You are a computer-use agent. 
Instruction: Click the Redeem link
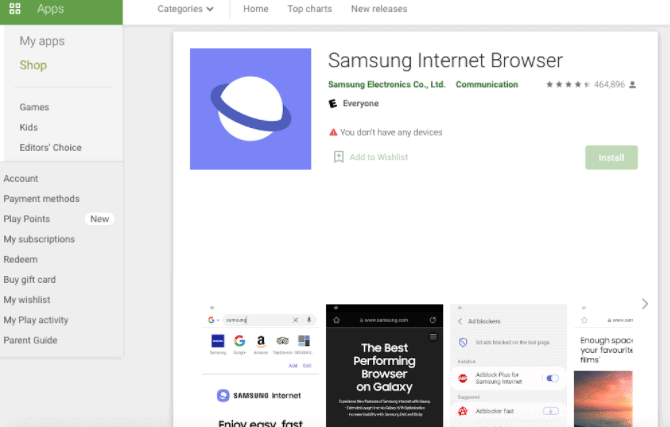pyautogui.click(x=21, y=259)
